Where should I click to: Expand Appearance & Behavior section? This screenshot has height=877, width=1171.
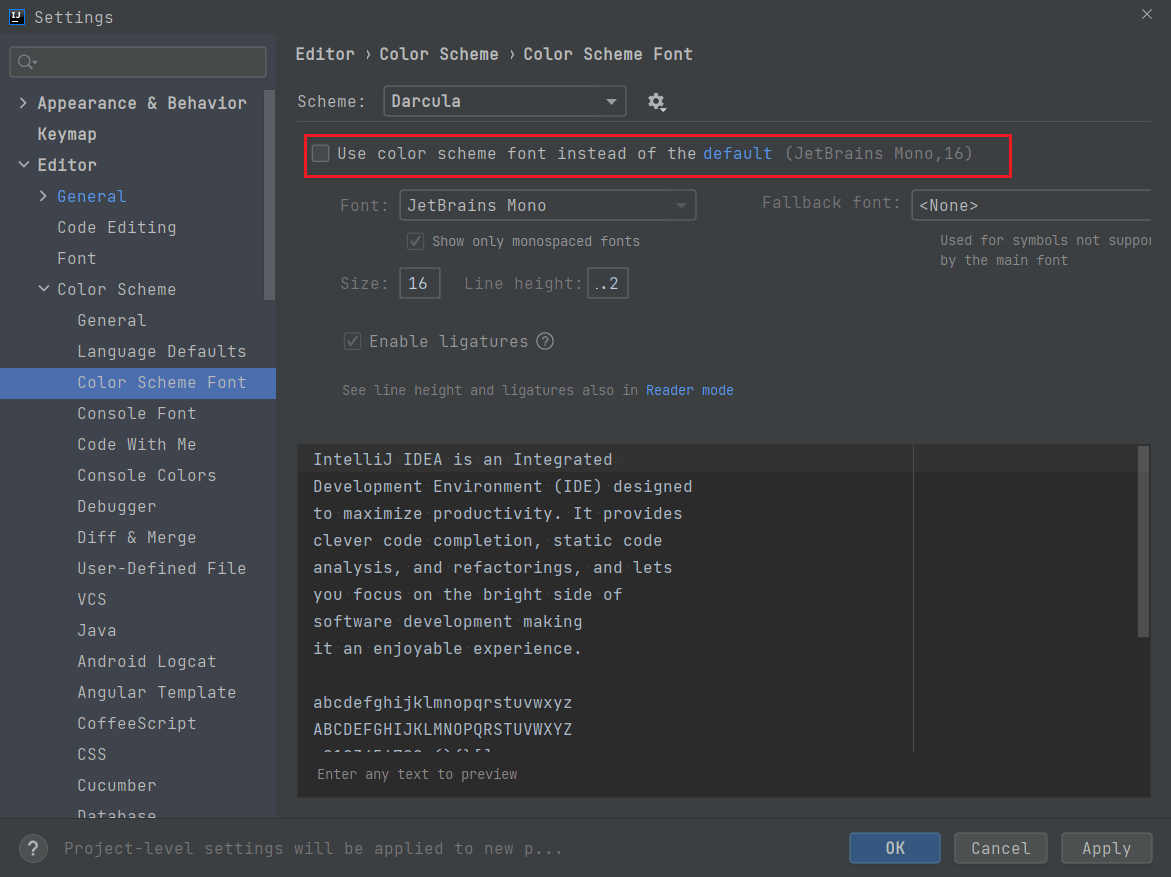[23, 103]
